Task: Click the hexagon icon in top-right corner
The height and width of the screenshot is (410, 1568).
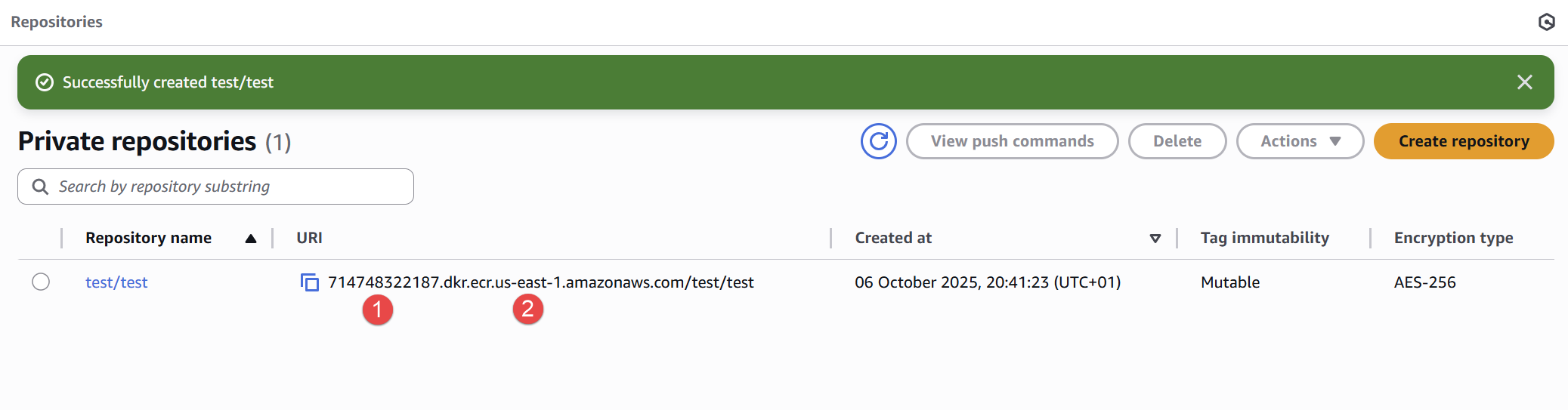Action: pos(1546,22)
